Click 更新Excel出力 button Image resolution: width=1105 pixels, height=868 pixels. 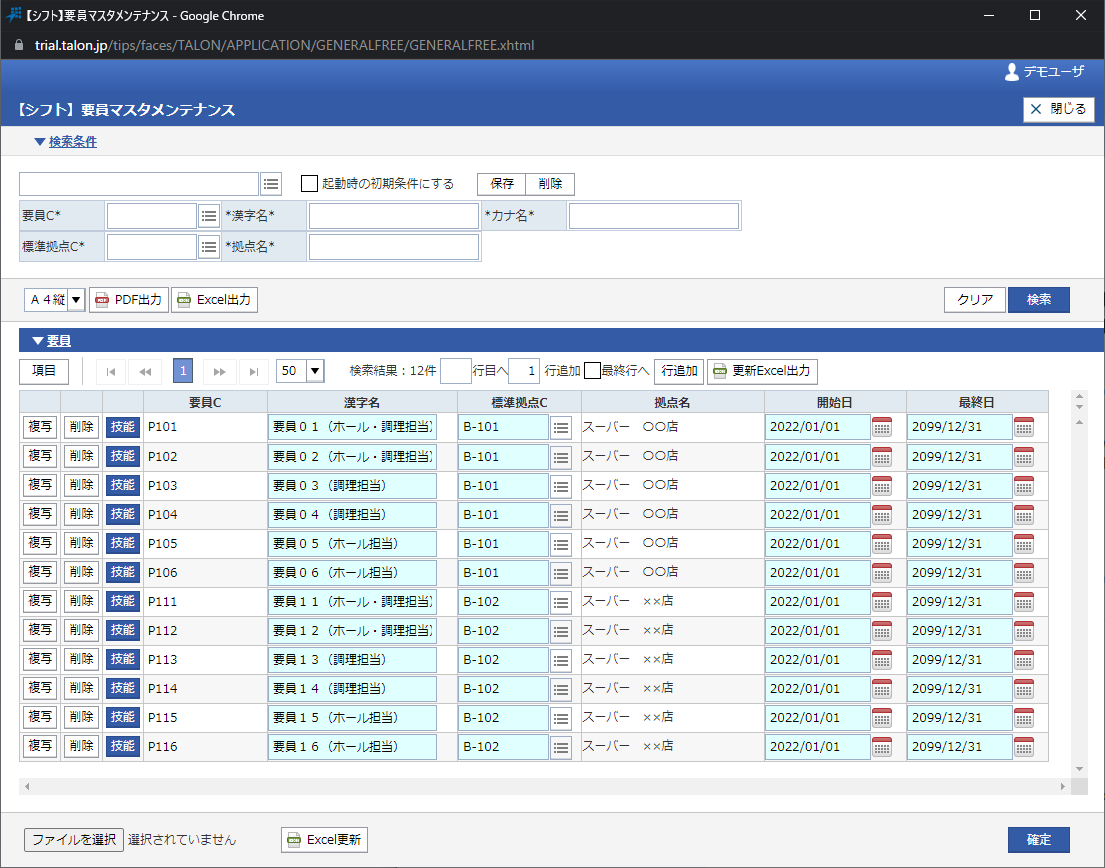point(762,371)
